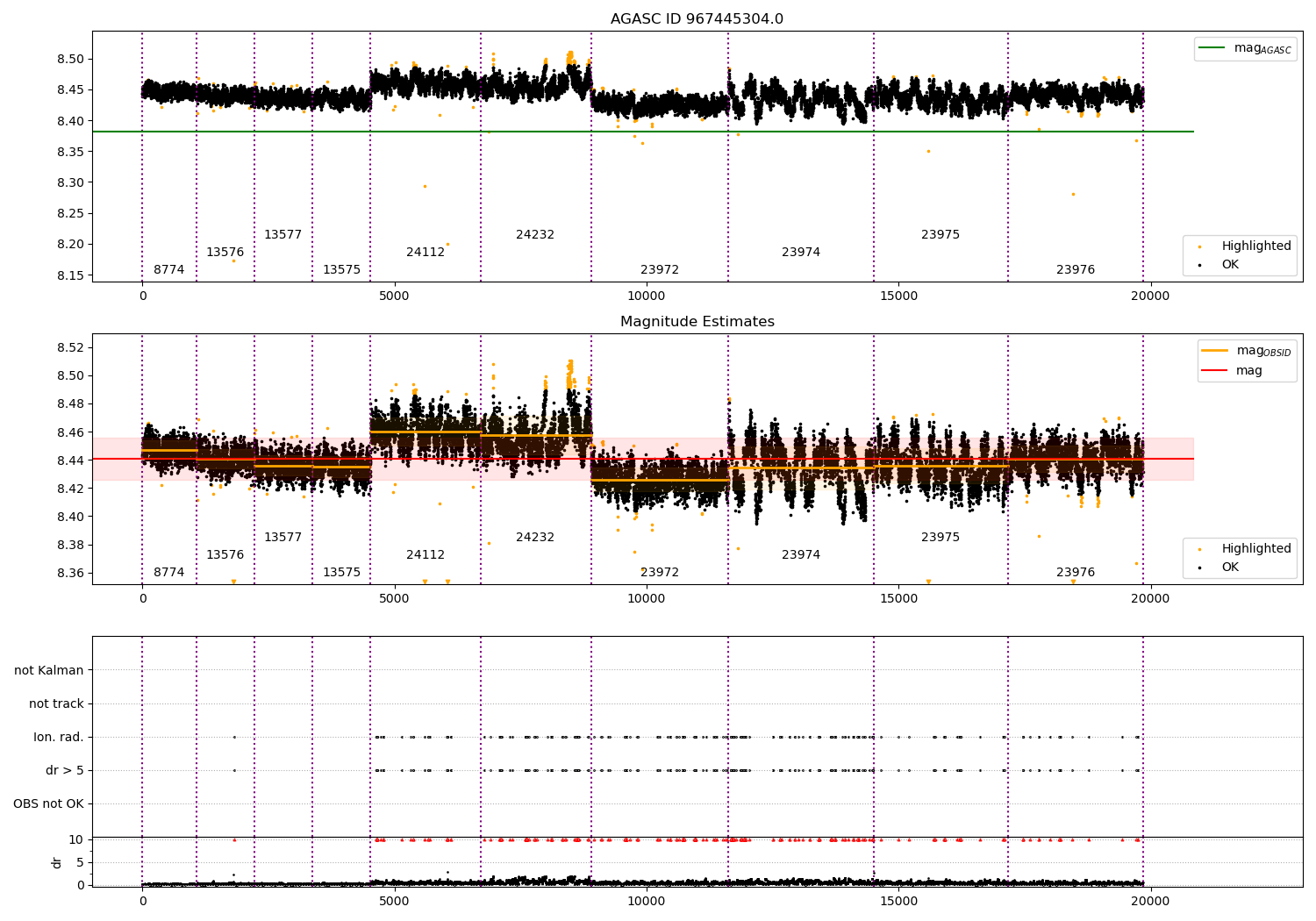Click the Magnitude Estimates subplot title
Viewport: 1316px width, 921px height.
click(x=697, y=322)
